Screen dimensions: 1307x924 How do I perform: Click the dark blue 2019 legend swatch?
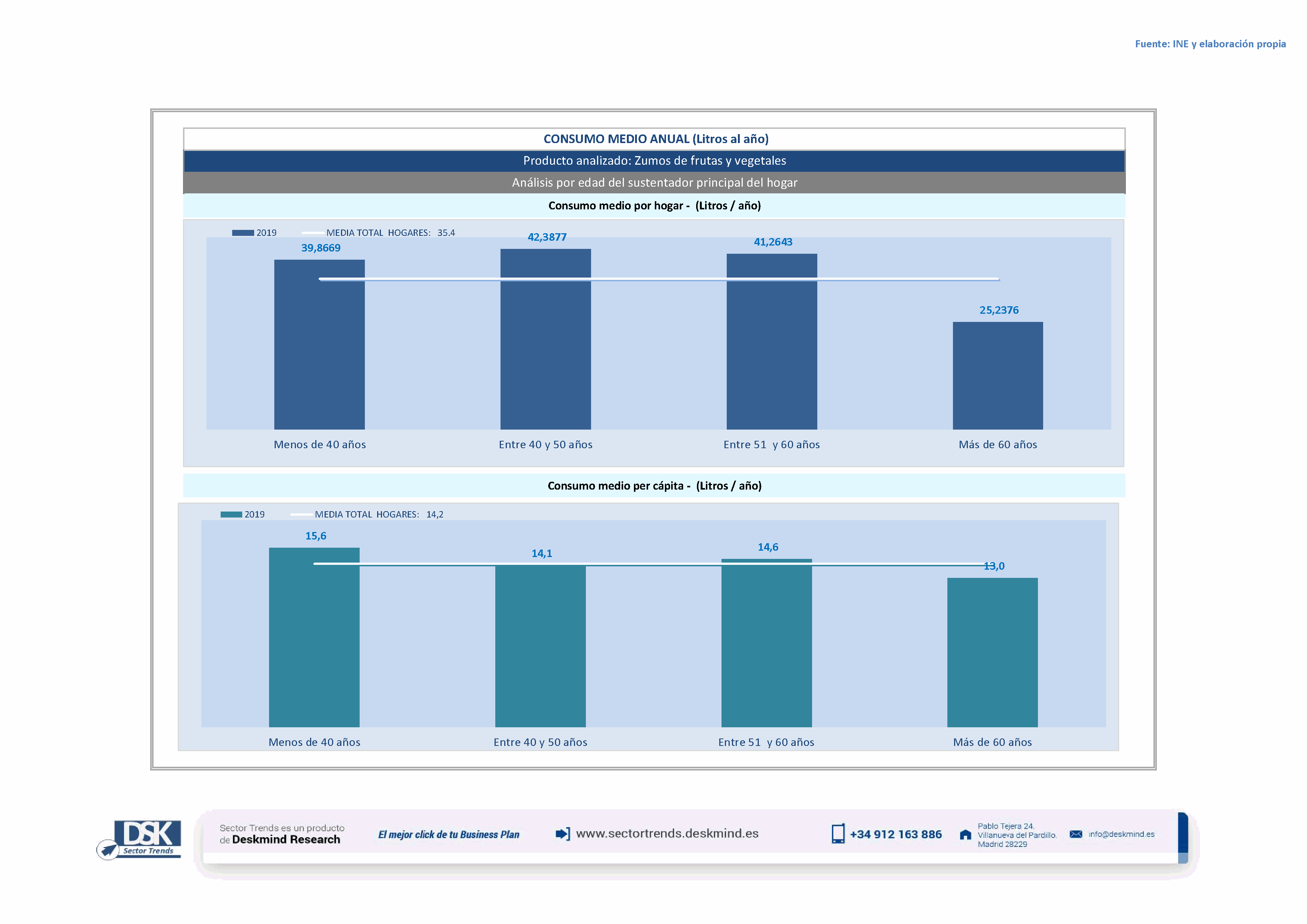[243, 233]
